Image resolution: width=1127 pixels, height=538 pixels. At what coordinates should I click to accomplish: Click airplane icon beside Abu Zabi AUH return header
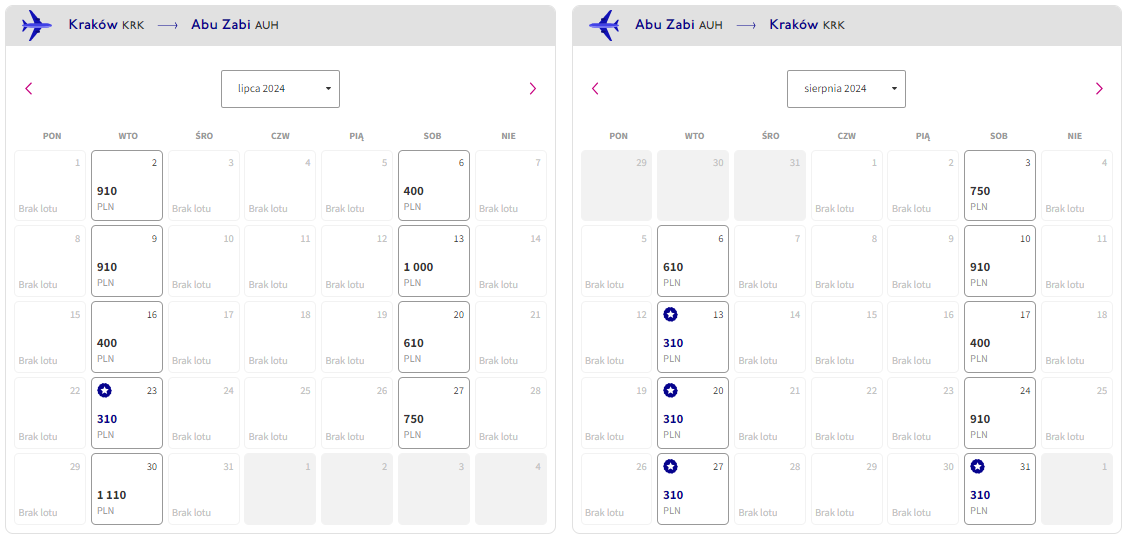pyautogui.click(x=604, y=25)
